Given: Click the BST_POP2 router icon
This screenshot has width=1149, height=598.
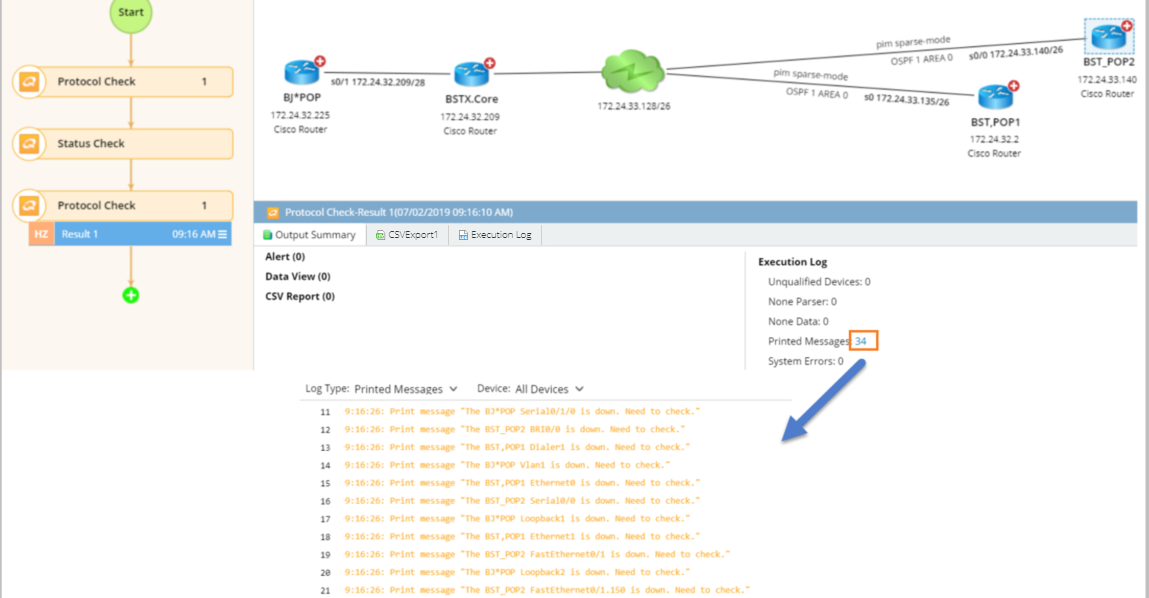Looking at the screenshot, I should (1109, 37).
